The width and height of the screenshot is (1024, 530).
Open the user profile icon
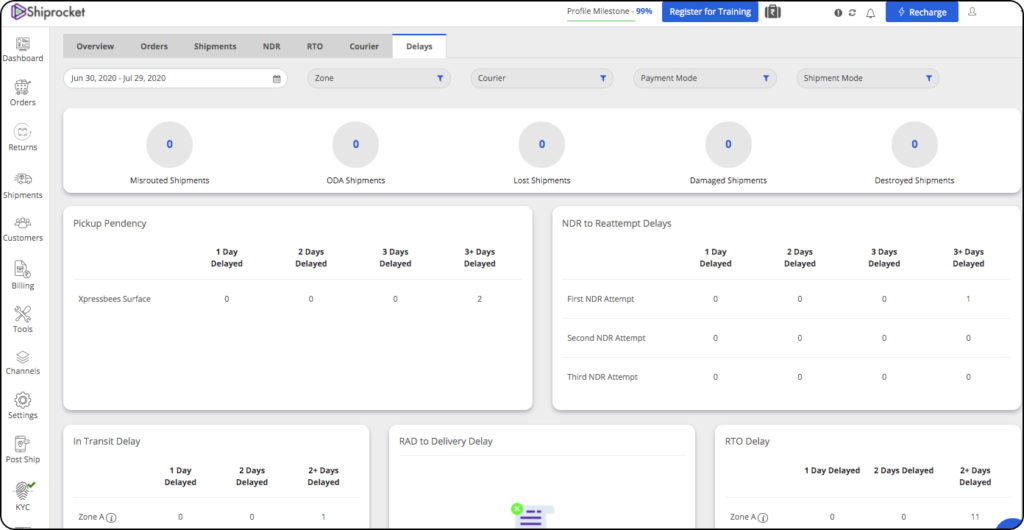tap(973, 12)
